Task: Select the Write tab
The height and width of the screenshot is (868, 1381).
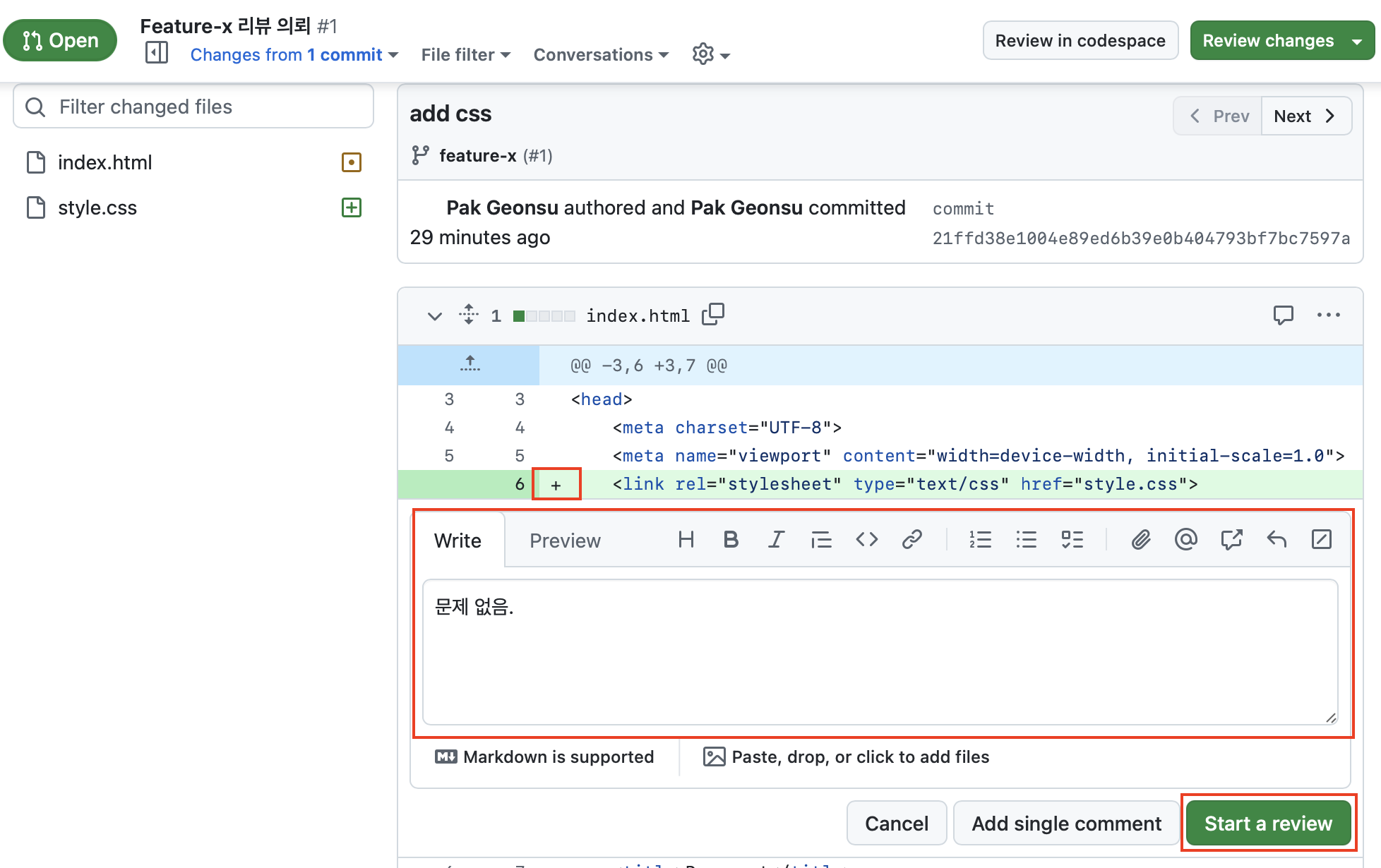Action: click(458, 541)
